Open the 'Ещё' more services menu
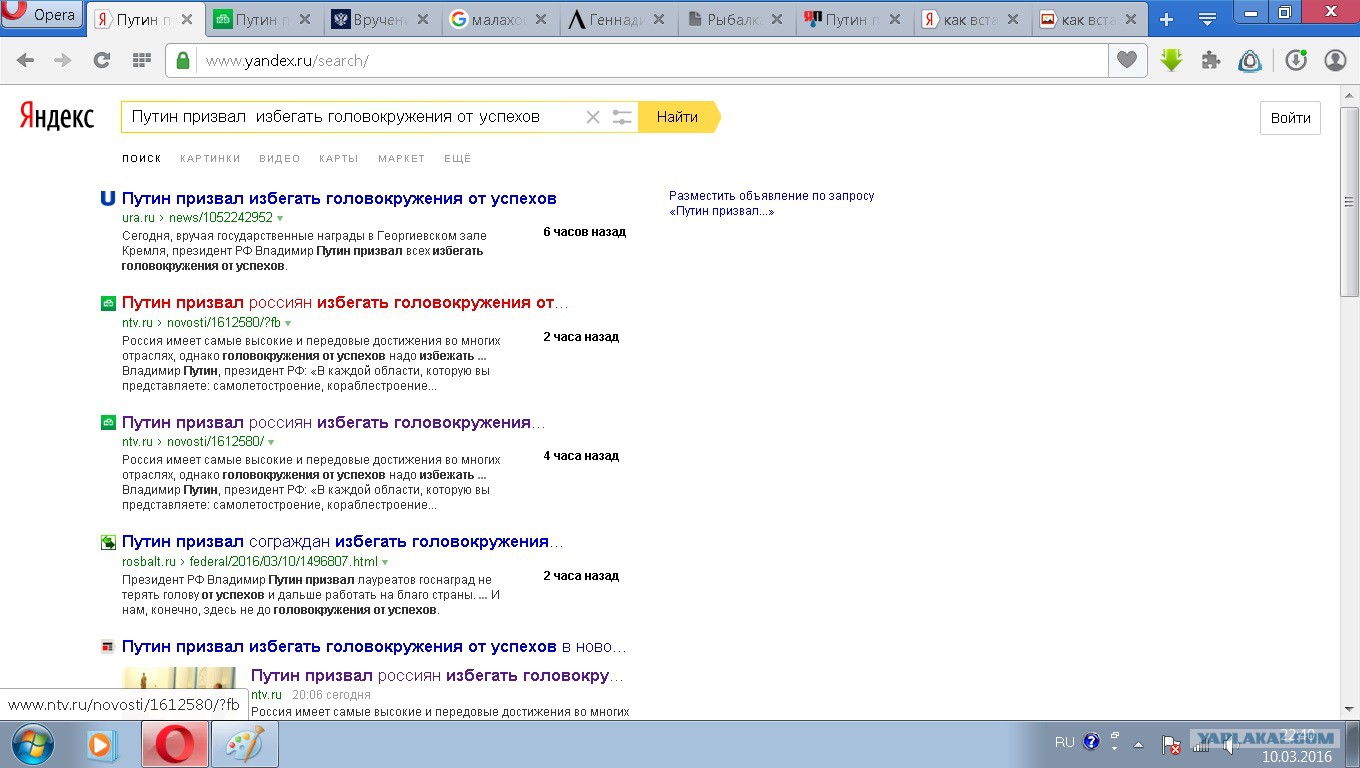This screenshot has width=1360, height=768. 457,158
